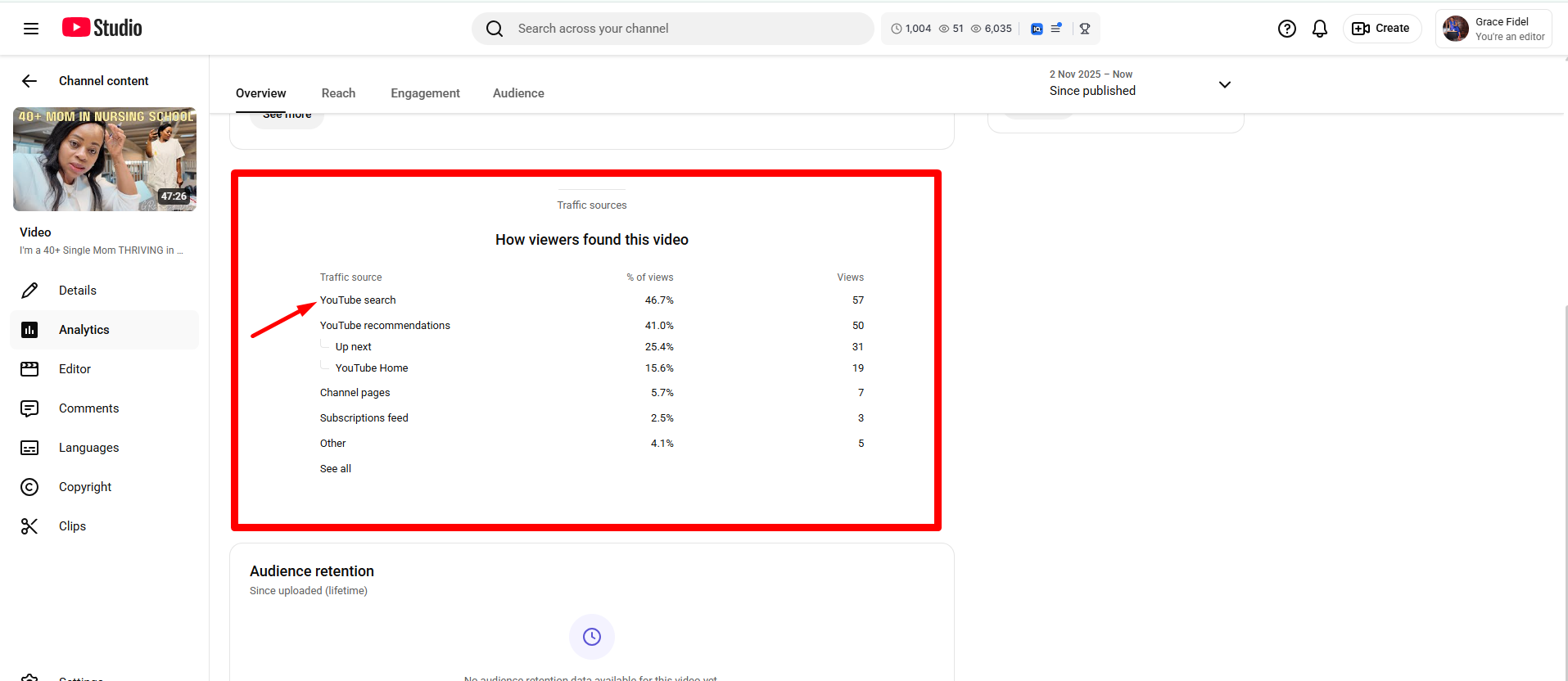The height and width of the screenshot is (681, 1568).
Task: Click the back arrow to Channel content
Action: [x=29, y=81]
